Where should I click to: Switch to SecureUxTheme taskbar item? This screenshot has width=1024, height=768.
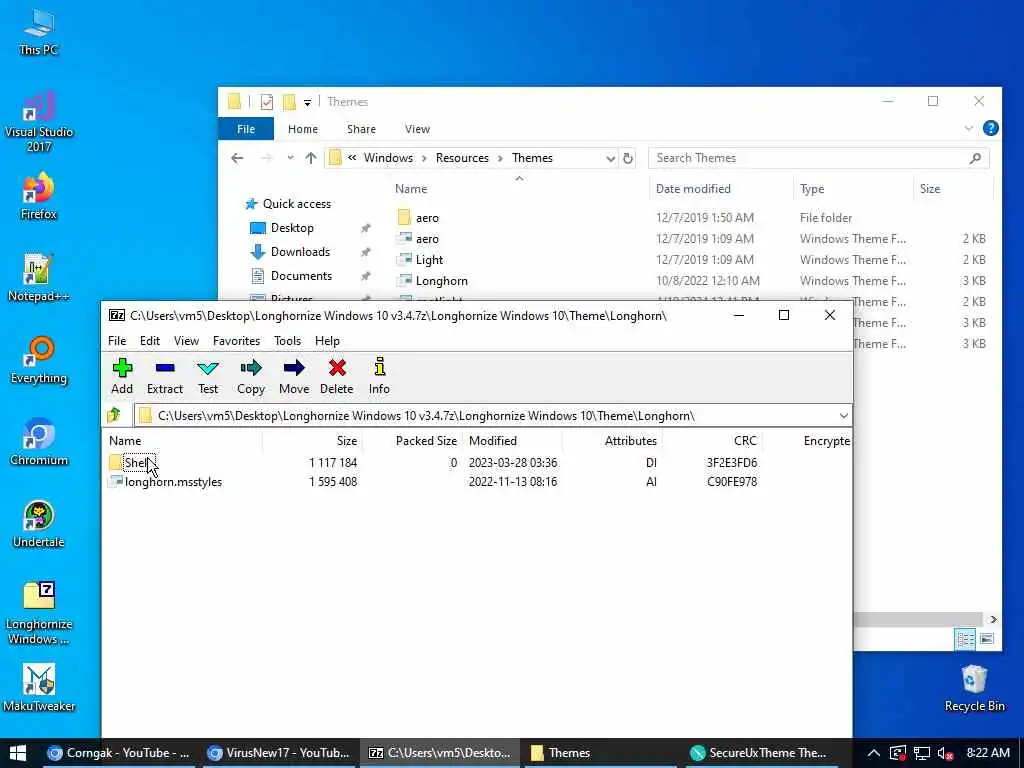(760, 753)
